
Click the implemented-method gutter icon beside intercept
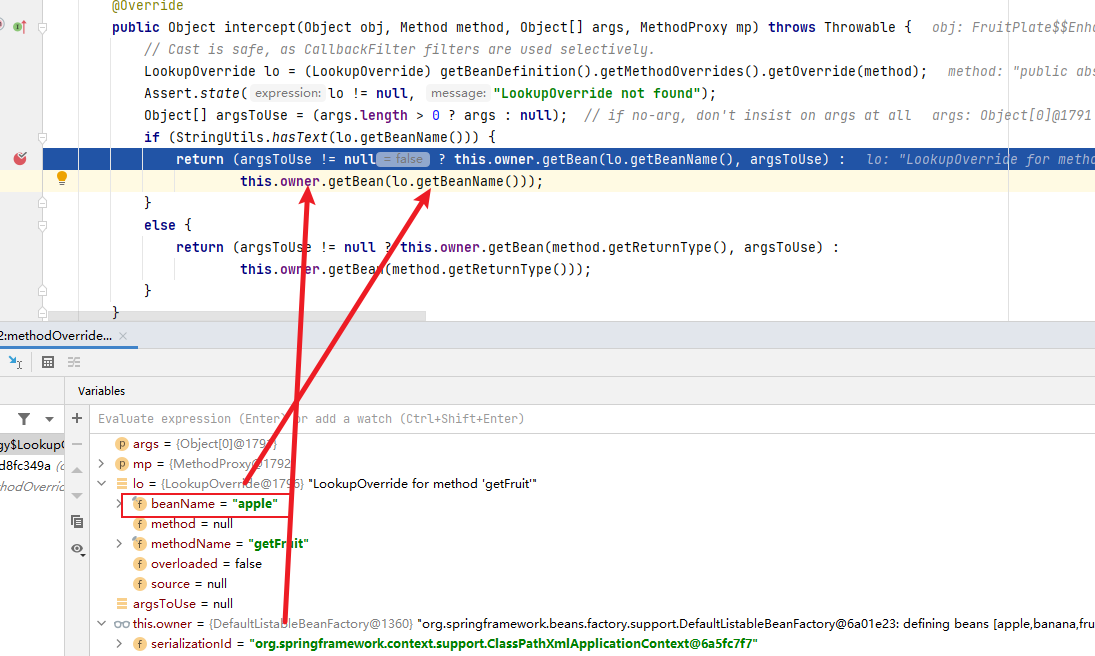[19, 27]
